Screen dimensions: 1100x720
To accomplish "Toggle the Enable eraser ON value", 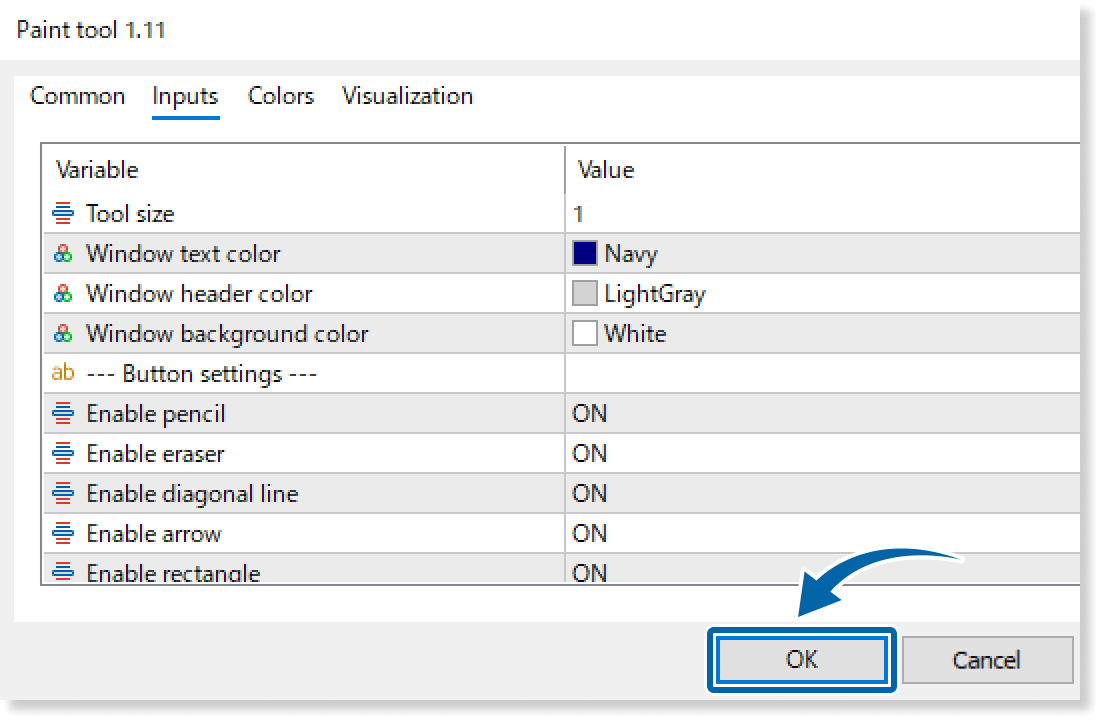I will click(x=590, y=453).
